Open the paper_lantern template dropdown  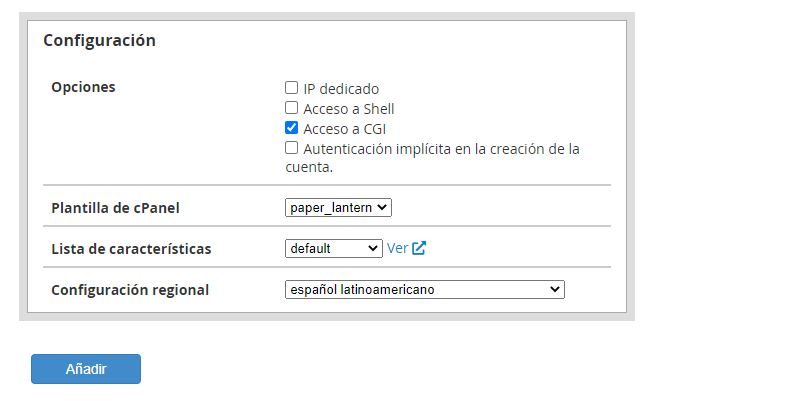(338, 208)
